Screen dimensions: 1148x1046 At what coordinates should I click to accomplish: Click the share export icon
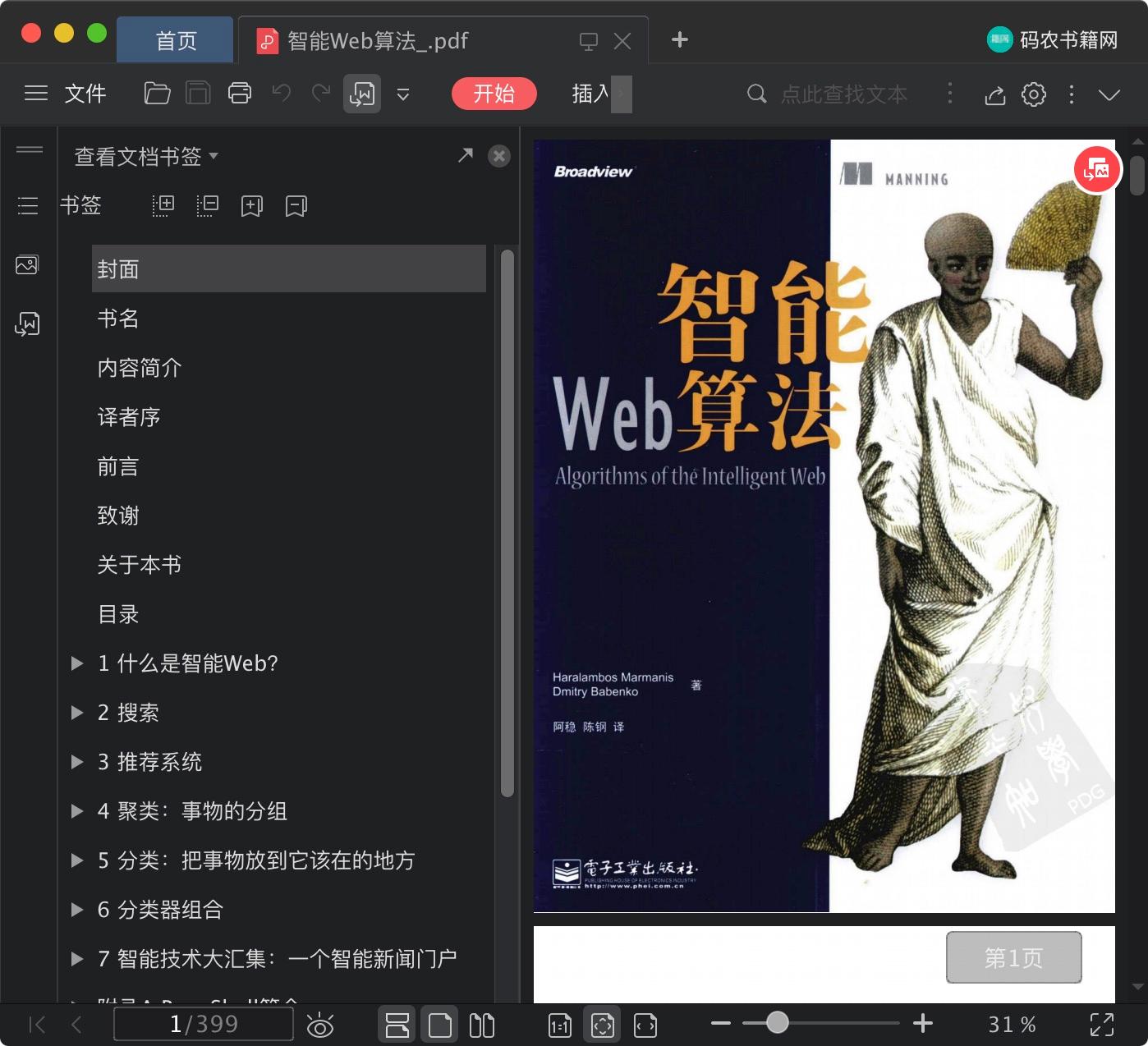click(995, 94)
